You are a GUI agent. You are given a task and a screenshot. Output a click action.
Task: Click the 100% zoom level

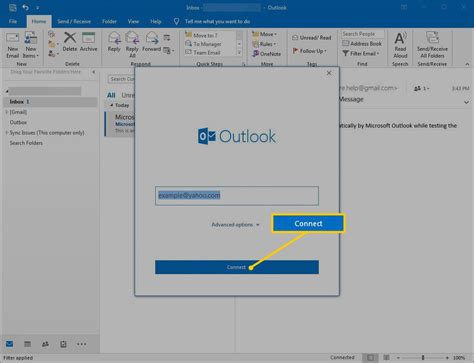459,358
